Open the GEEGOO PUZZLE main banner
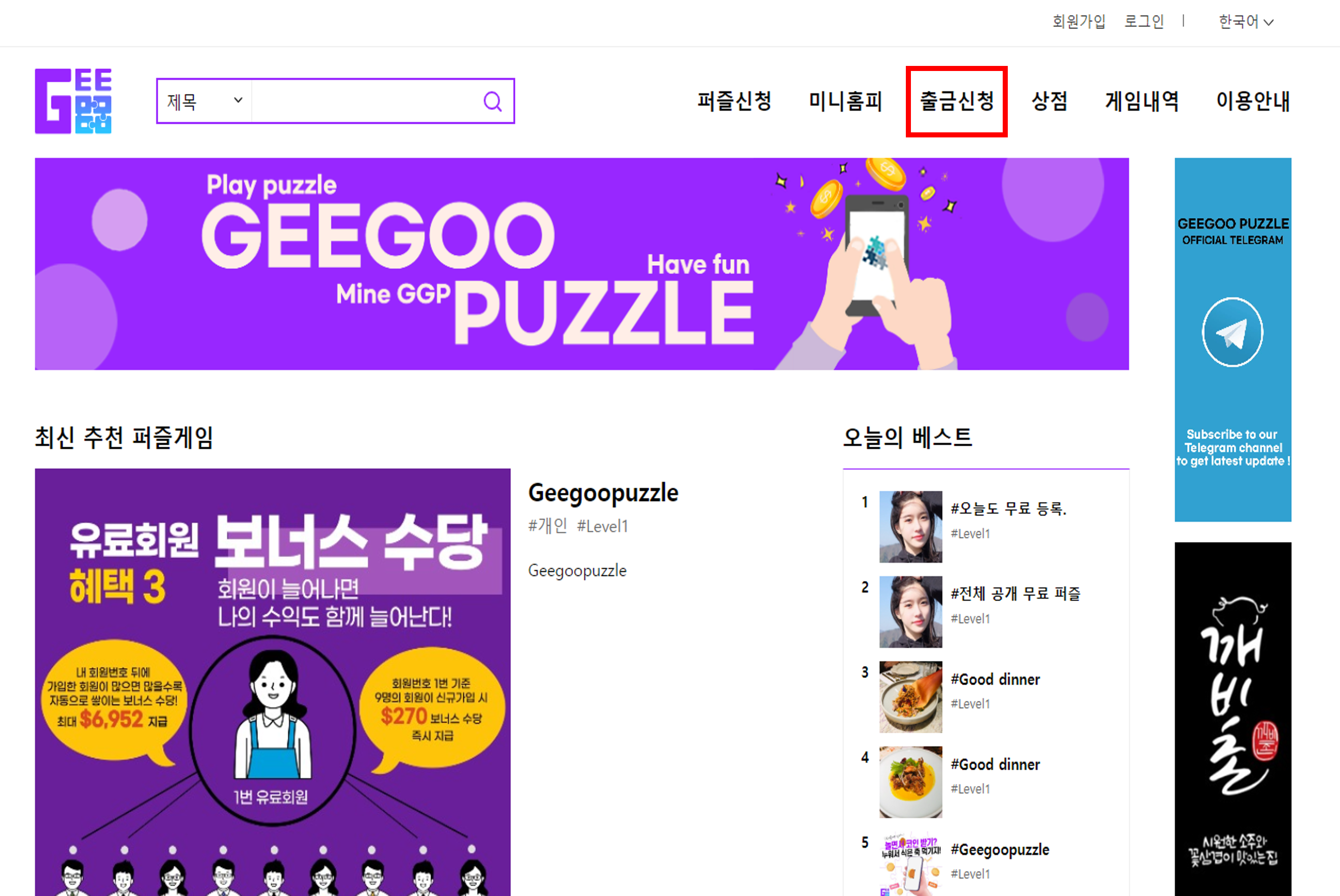Screen dimensions: 1340x896 click(582, 264)
